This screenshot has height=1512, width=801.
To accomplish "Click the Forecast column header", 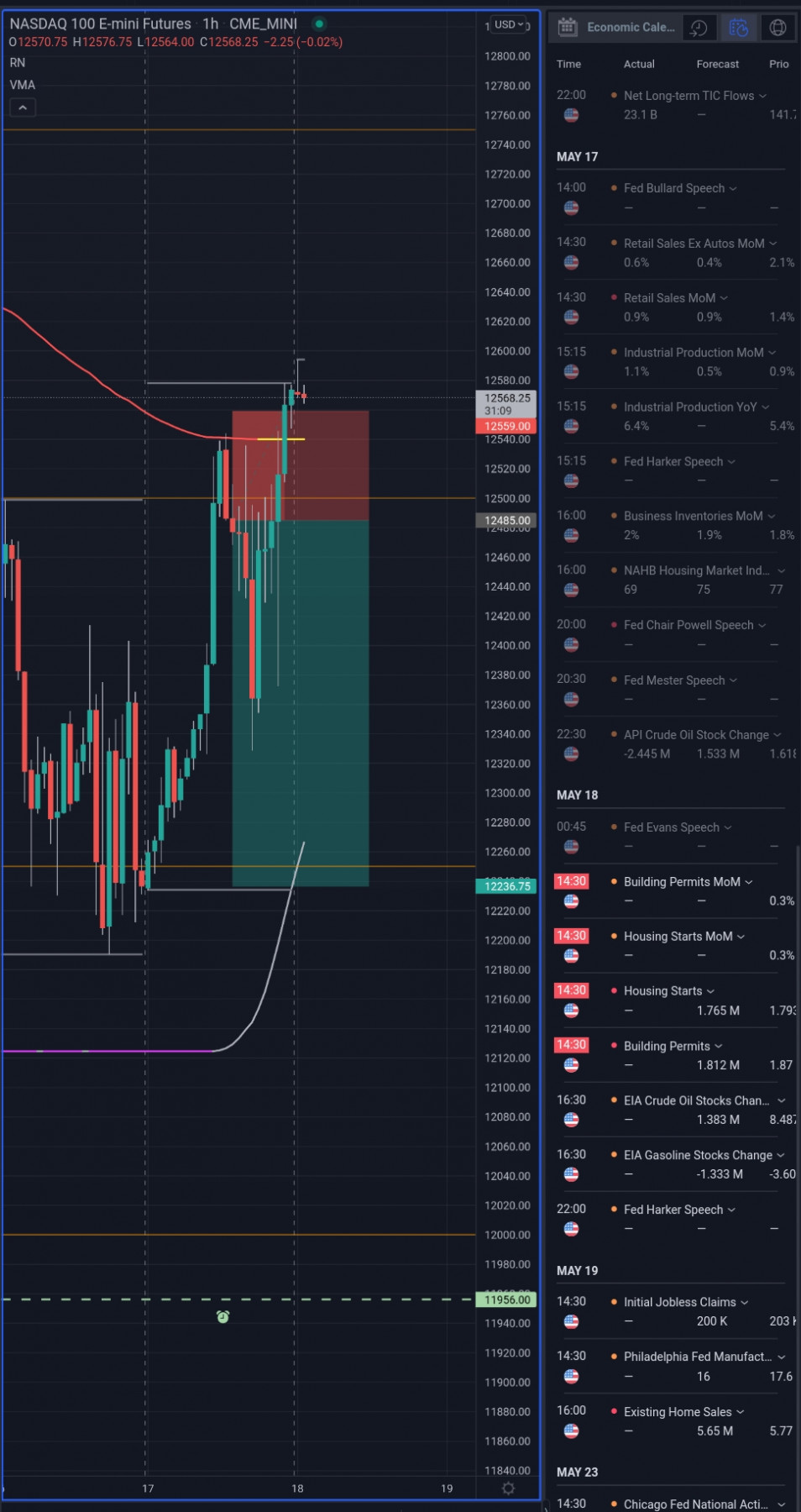I will (x=717, y=64).
